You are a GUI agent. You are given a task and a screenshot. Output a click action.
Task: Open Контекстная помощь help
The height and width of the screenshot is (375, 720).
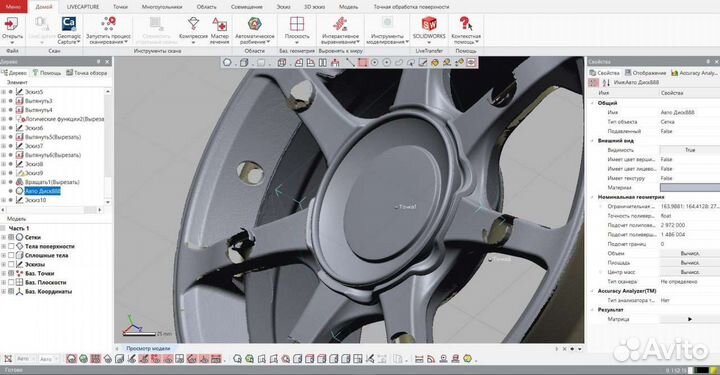click(466, 30)
